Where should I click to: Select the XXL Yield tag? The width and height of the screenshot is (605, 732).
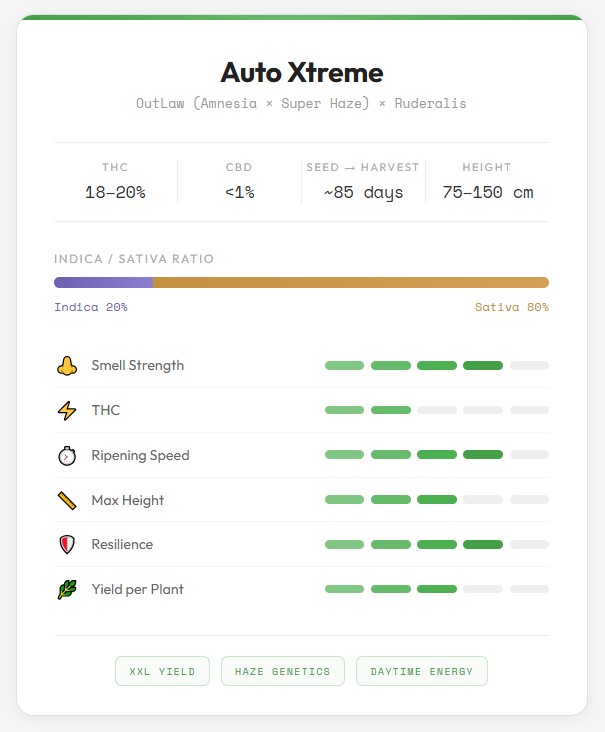point(163,671)
